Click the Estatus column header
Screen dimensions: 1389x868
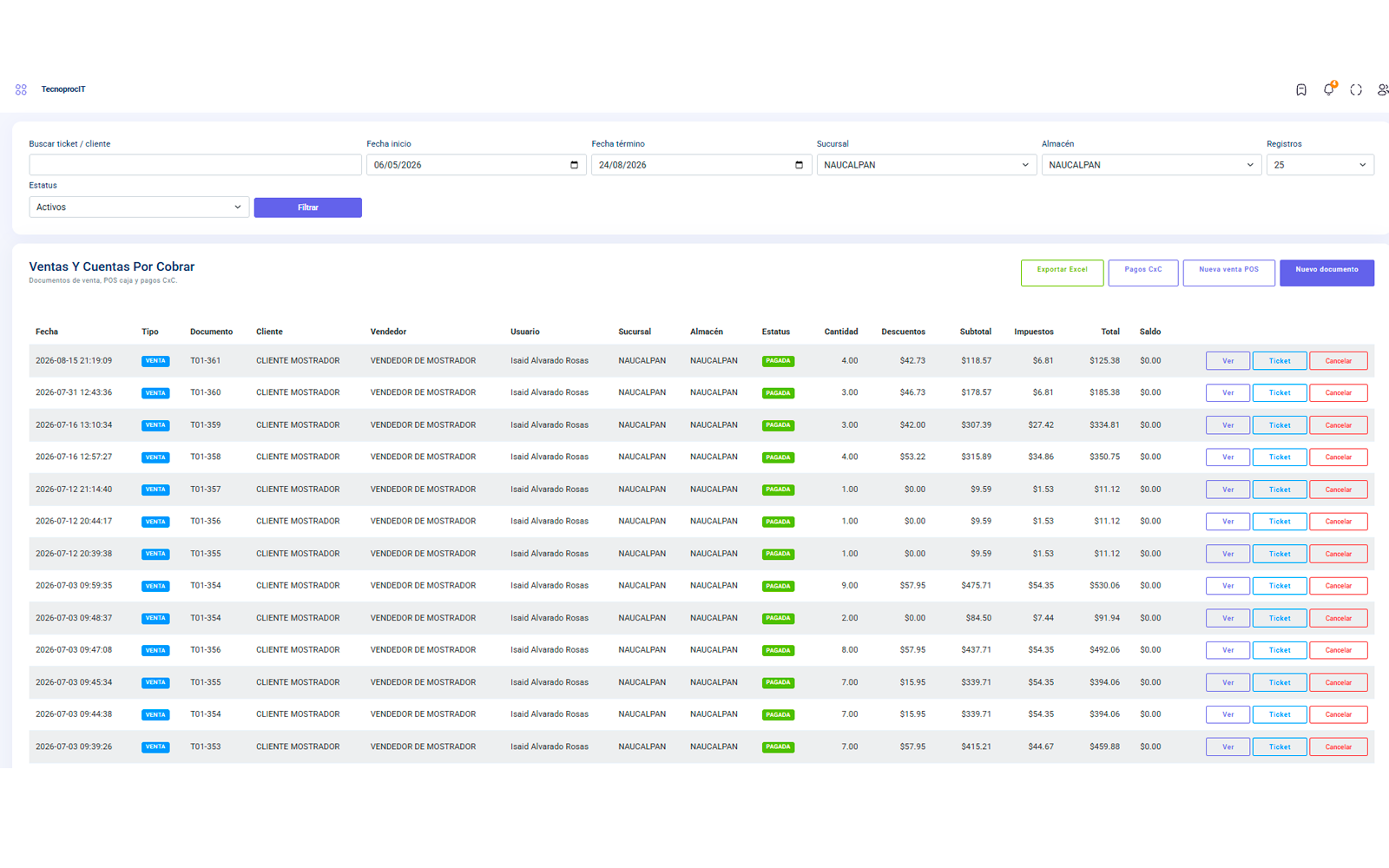click(x=776, y=332)
